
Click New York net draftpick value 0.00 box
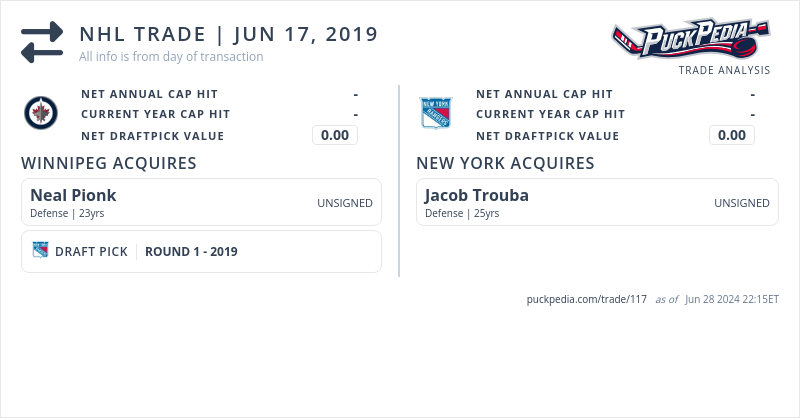click(732, 136)
